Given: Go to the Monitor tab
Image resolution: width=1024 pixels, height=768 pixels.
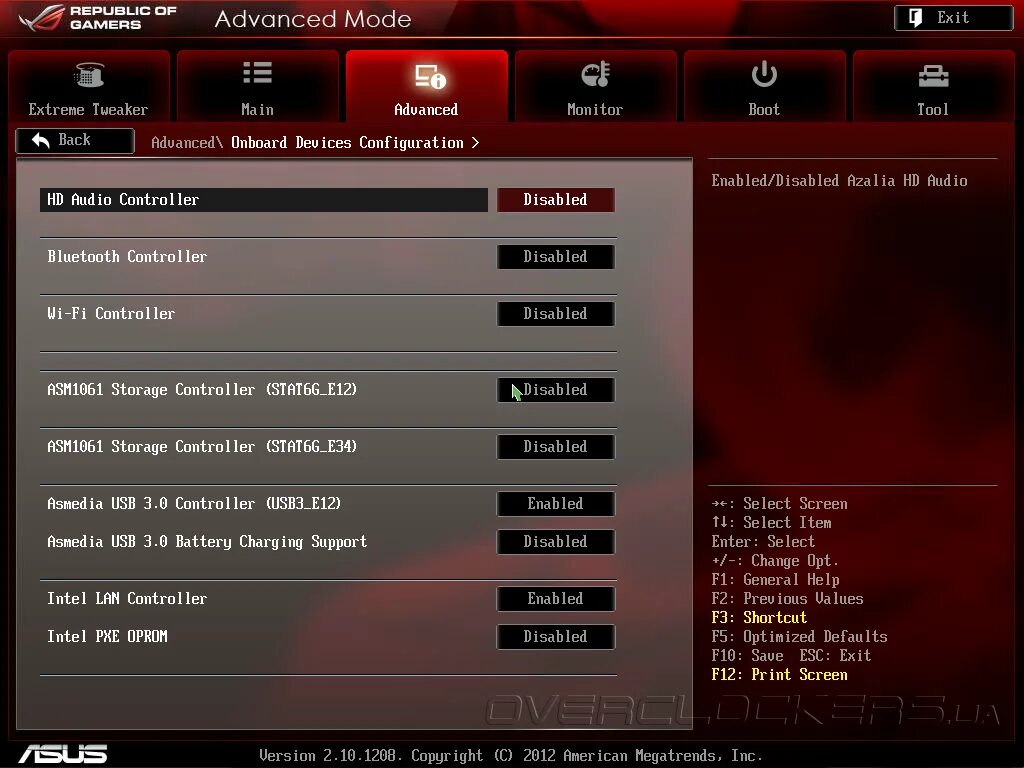Looking at the screenshot, I should tap(595, 86).
